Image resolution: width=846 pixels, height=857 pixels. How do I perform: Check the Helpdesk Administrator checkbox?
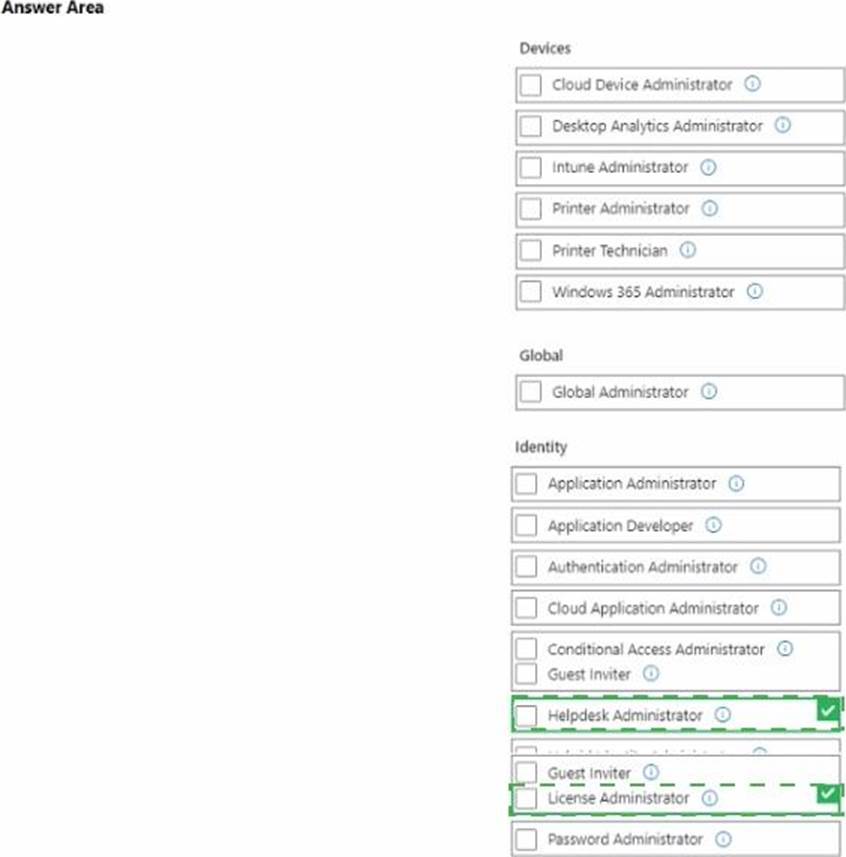click(x=527, y=716)
